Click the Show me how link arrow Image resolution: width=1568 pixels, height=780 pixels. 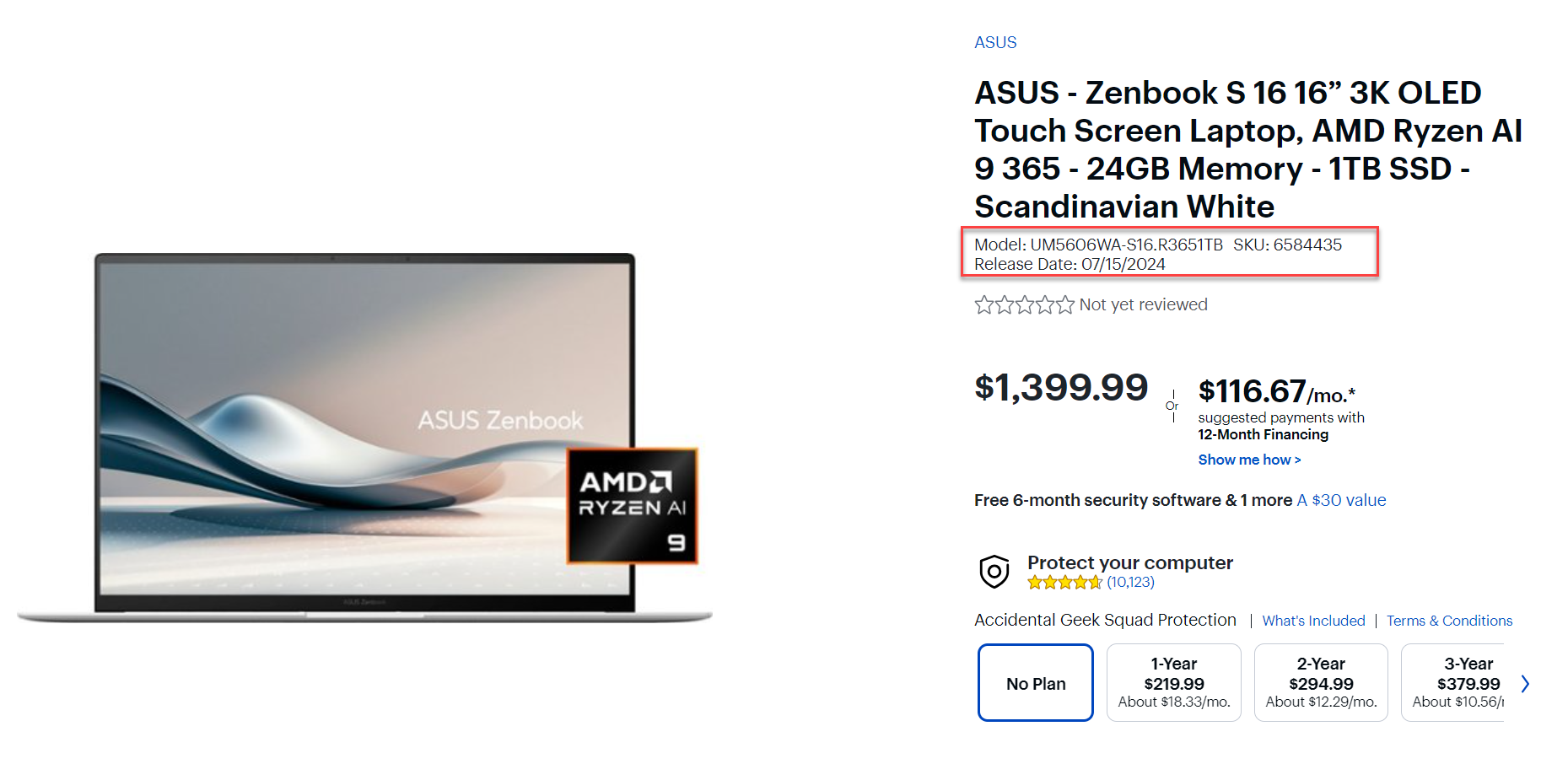pos(1296,460)
